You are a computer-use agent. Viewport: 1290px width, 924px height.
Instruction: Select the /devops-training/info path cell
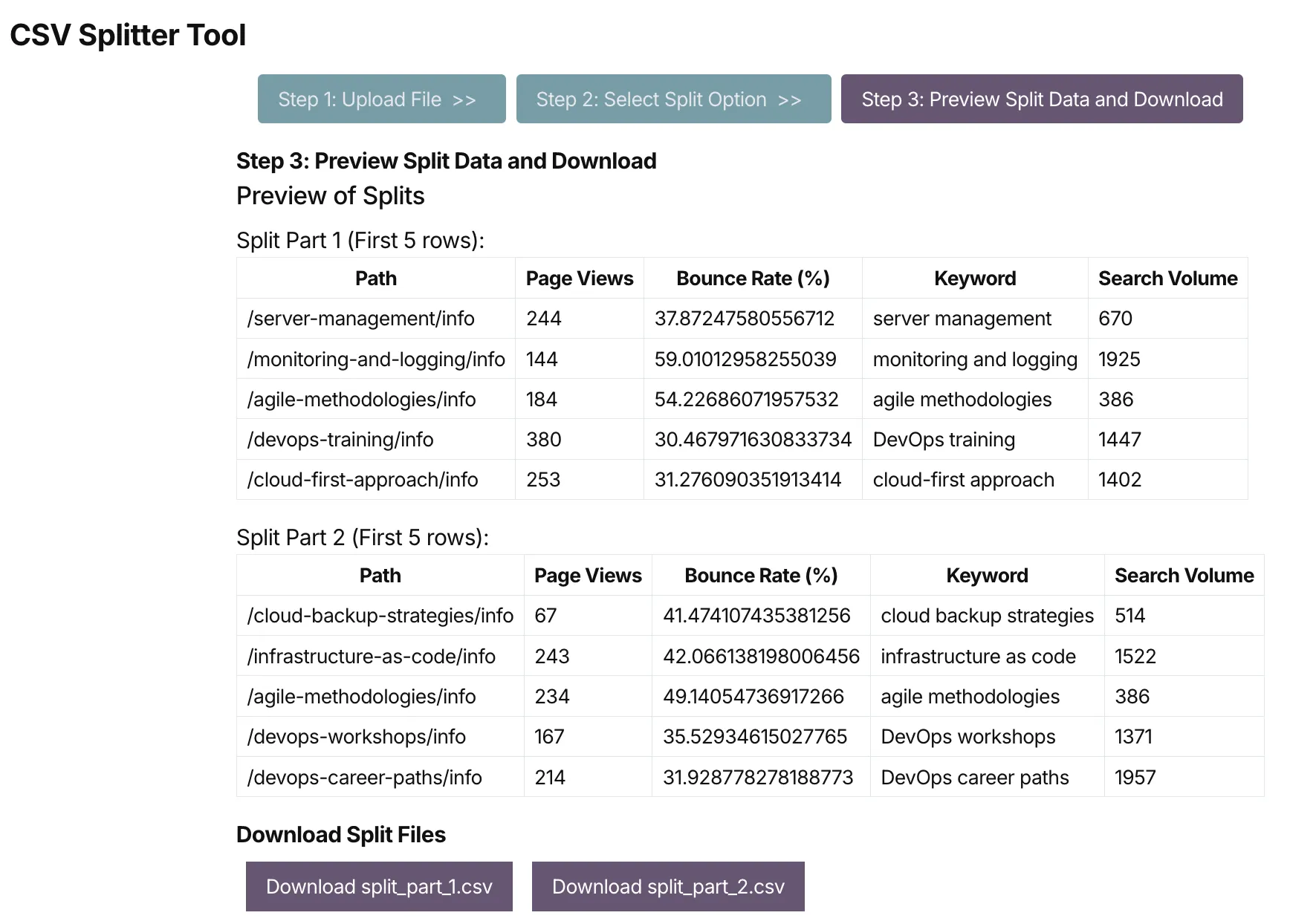click(376, 440)
